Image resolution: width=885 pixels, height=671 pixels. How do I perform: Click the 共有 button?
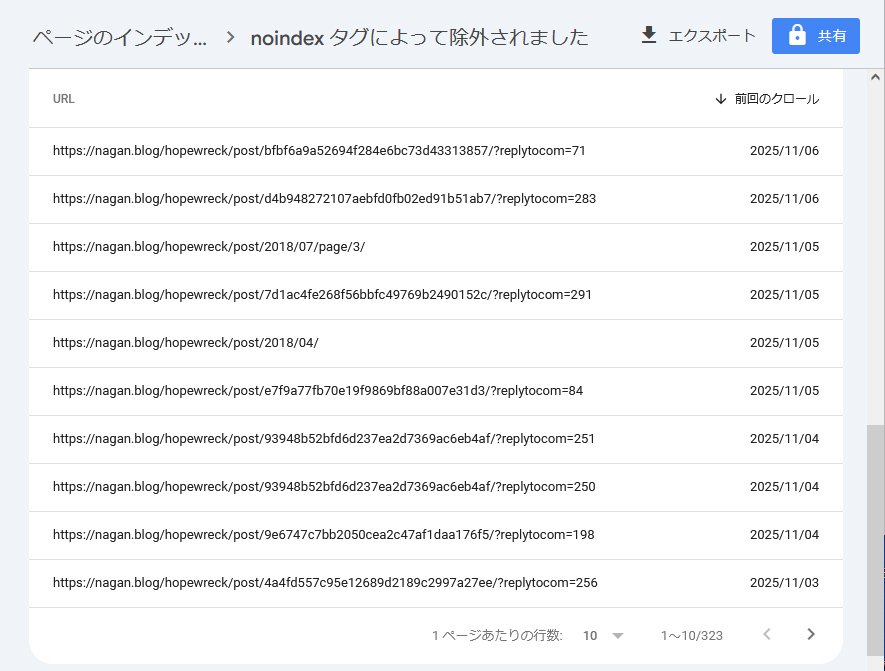tap(815, 34)
